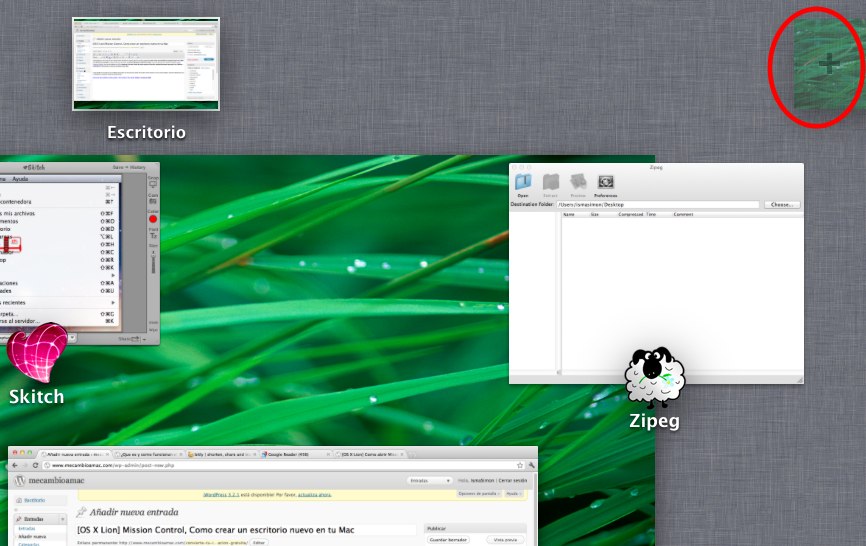Reload the page in Chrome
Viewport: 866px width, 546px height.
(x=35, y=465)
